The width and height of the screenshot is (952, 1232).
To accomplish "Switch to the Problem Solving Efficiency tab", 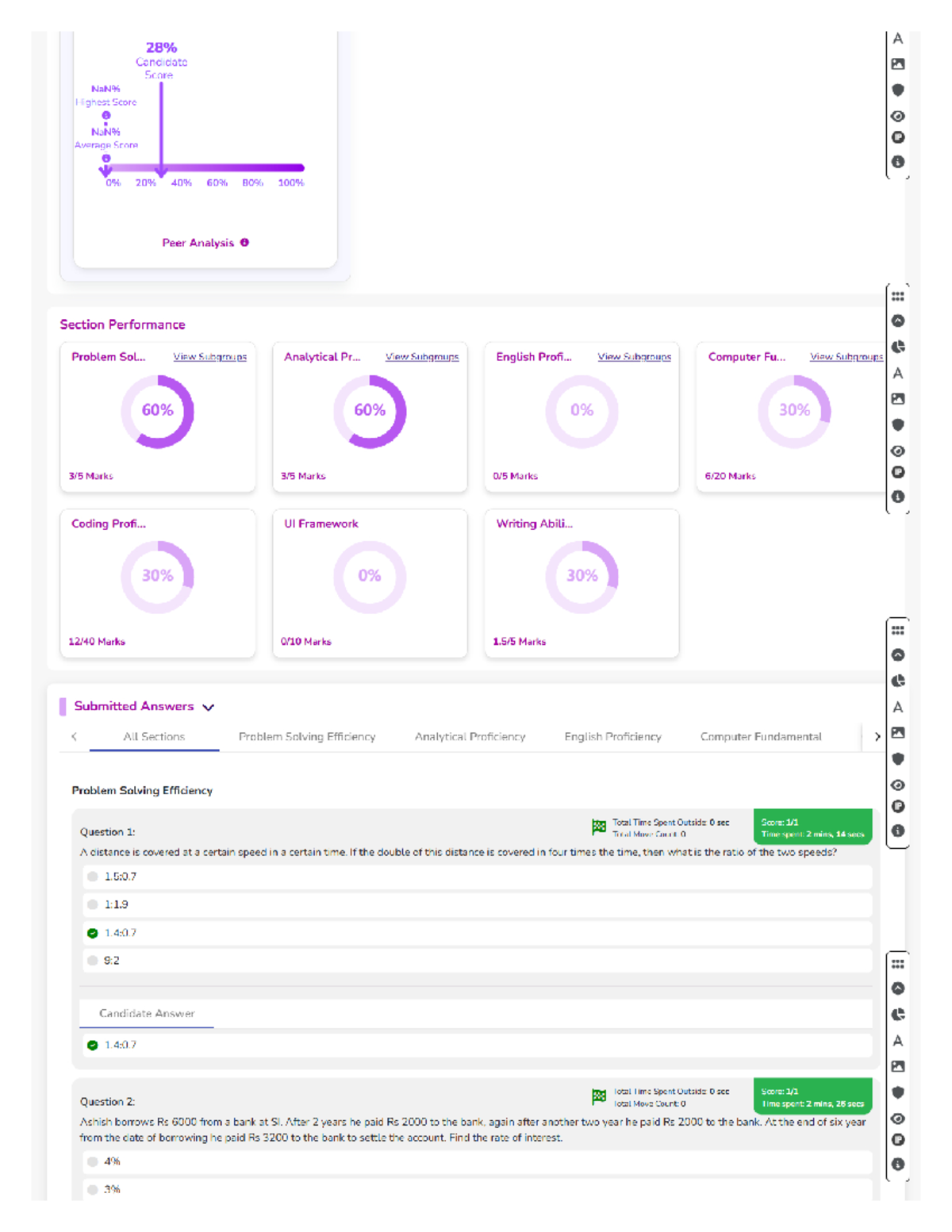I will 307,737.
